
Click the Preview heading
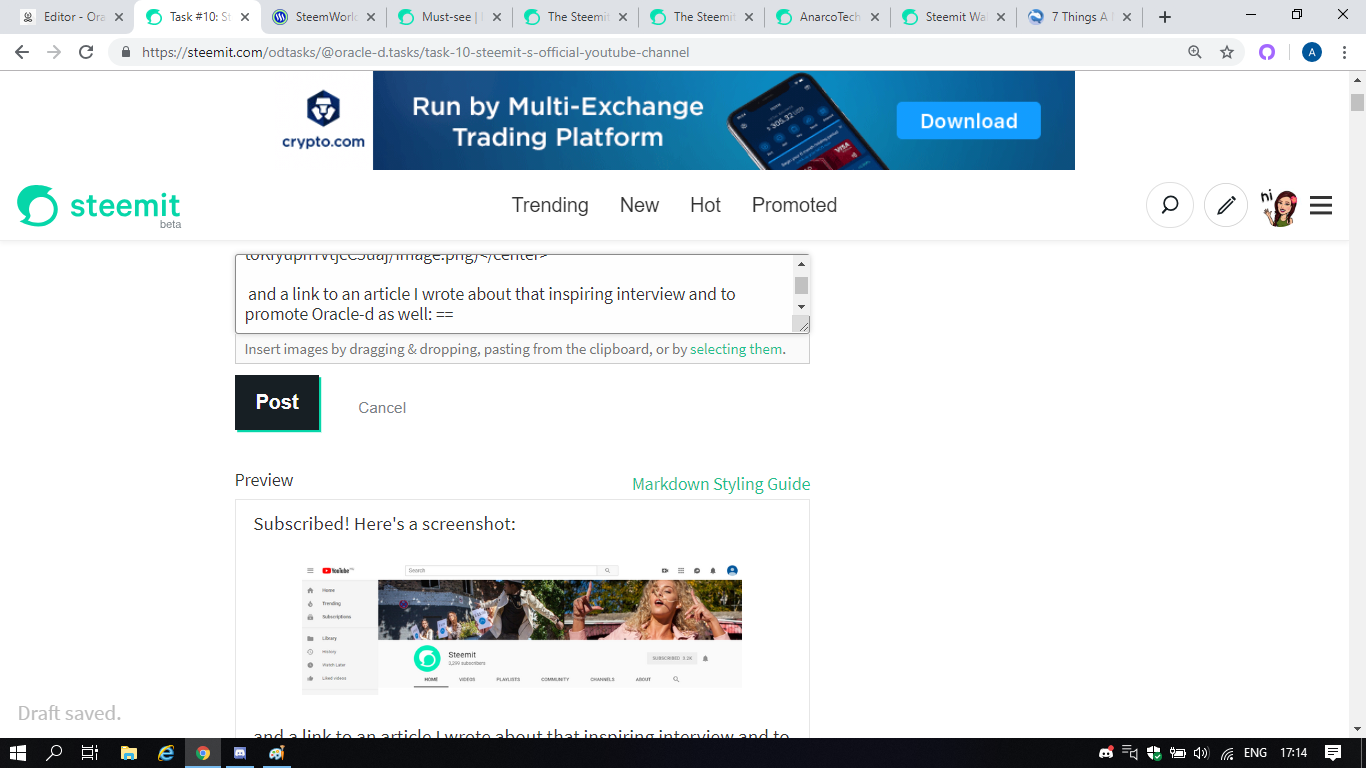[264, 480]
